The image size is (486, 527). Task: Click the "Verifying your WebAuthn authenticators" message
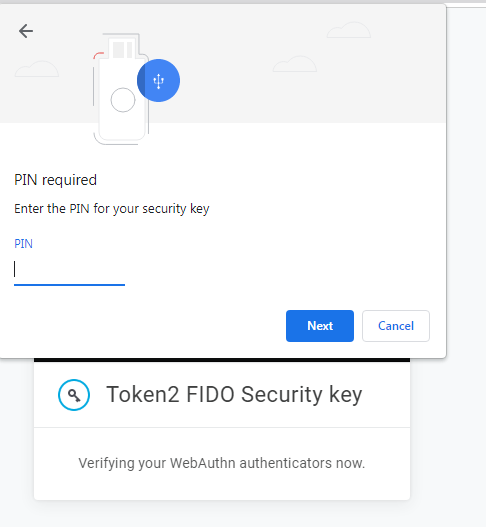tap(221, 463)
